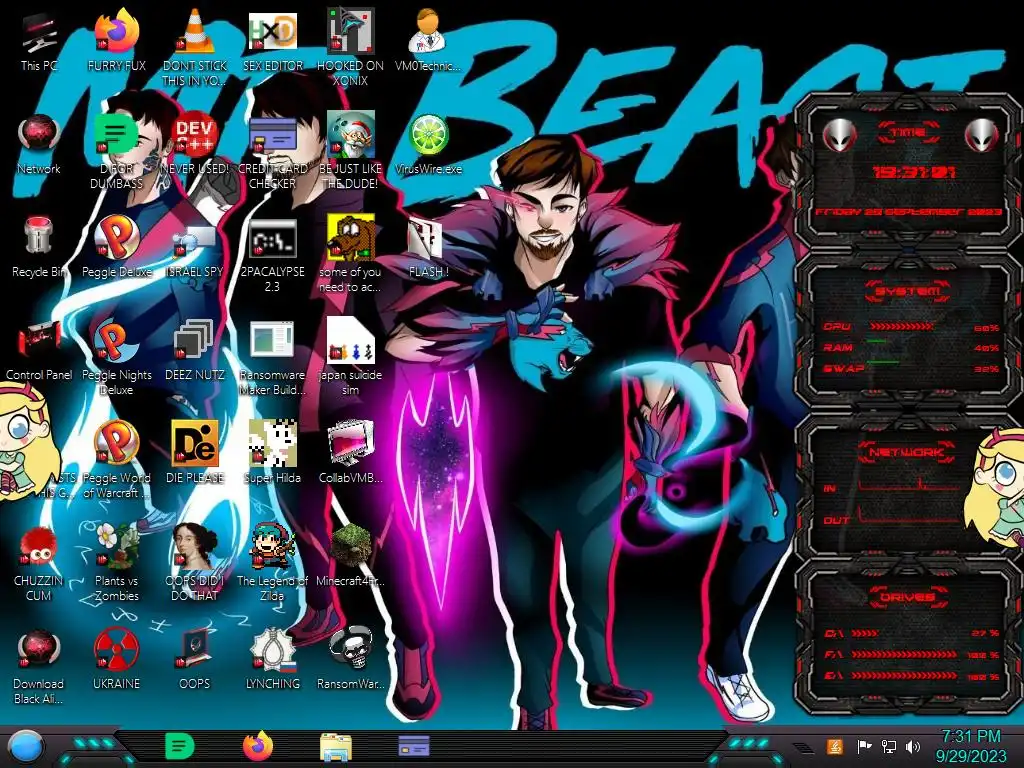Viewport: 1024px width, 768px height.
Task: Select Peggle World of Warcraft shortcut
Action: click(x=117, y=442)
